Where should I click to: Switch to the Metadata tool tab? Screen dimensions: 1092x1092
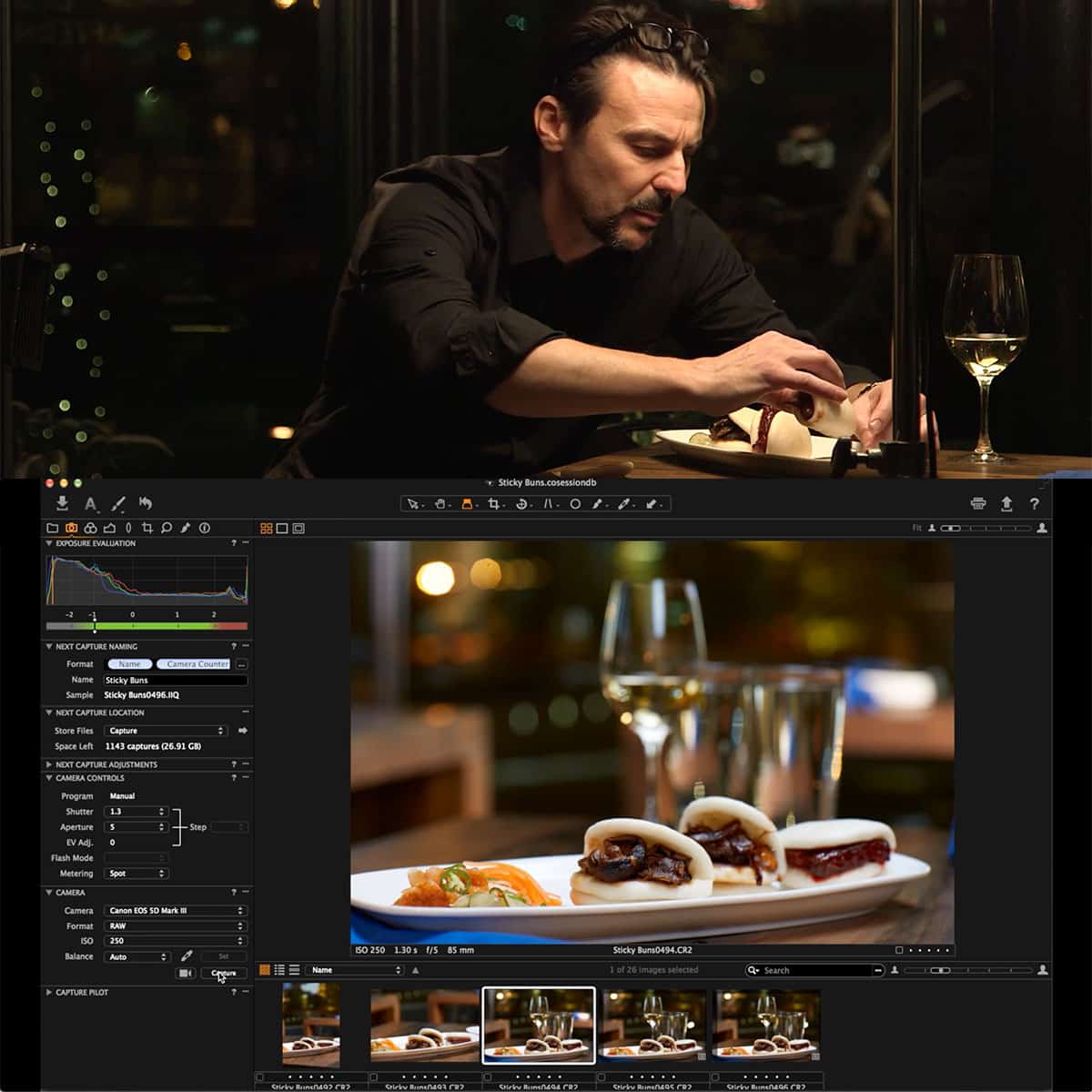(x=205, y=526)
